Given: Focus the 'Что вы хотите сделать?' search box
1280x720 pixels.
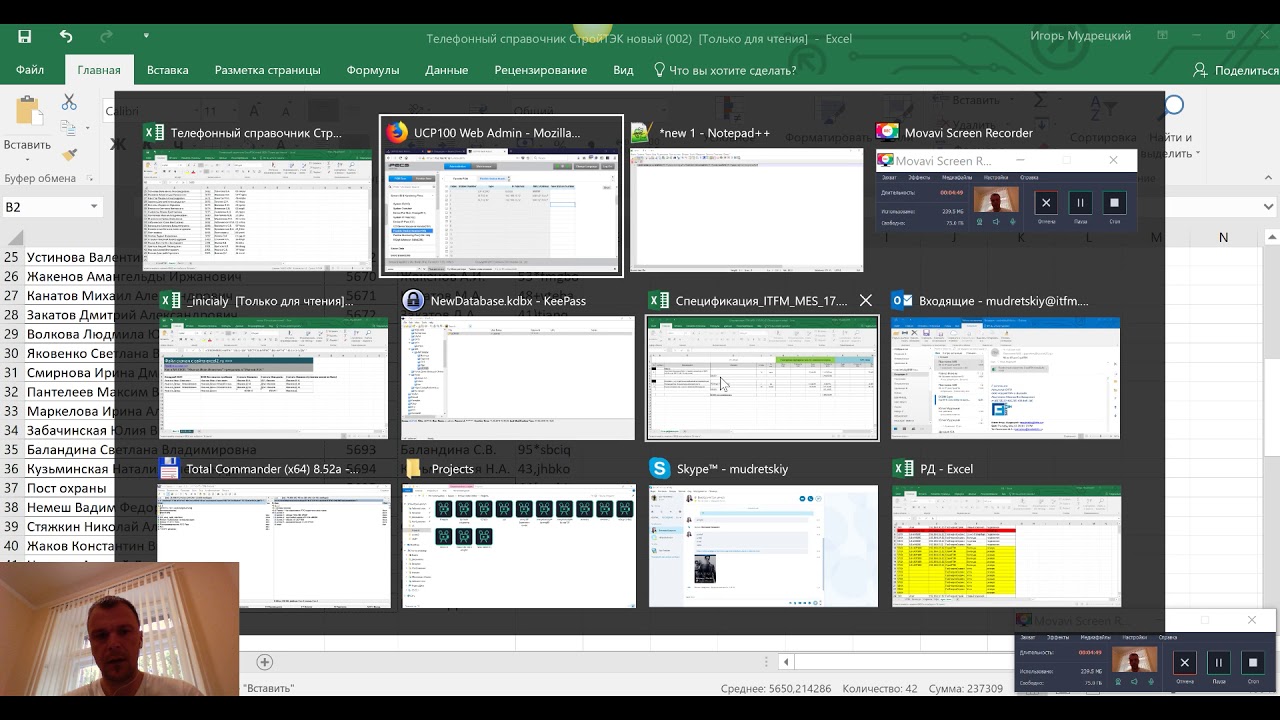Looking at the screenshot, I should pos(724,70).
